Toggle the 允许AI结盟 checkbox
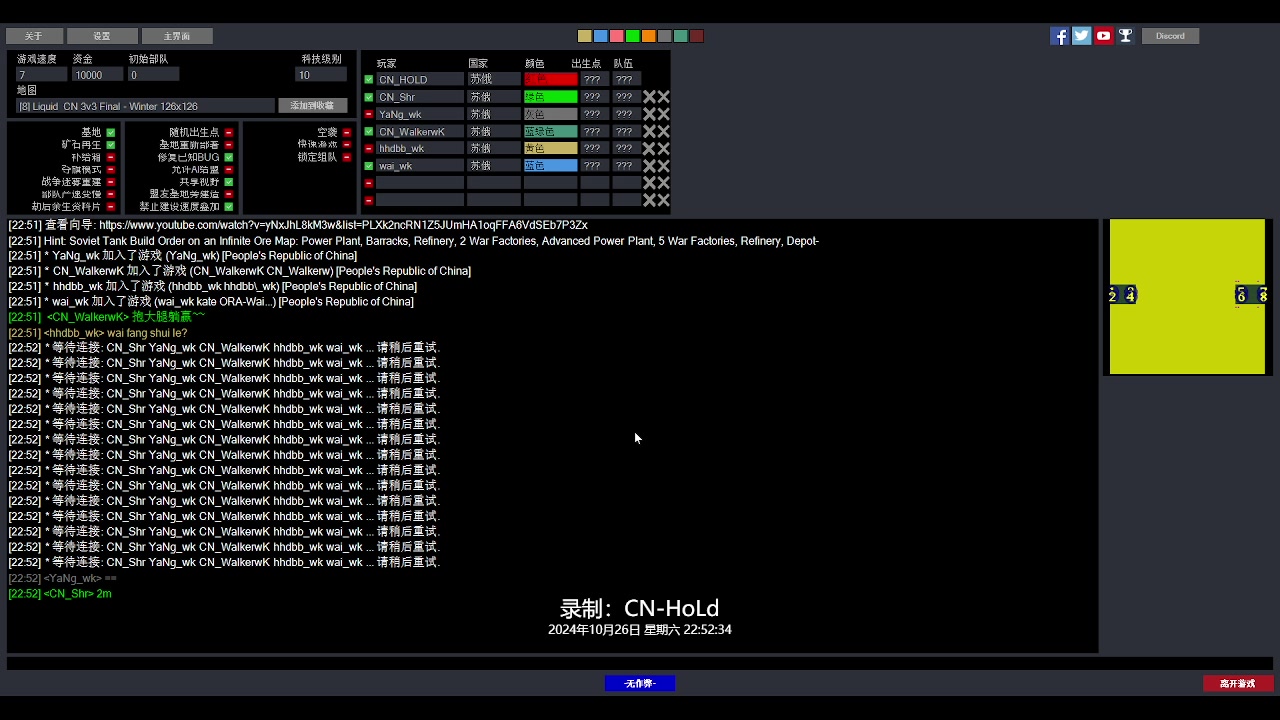The width and height of the screenshot is (1280, 720). 229,170
